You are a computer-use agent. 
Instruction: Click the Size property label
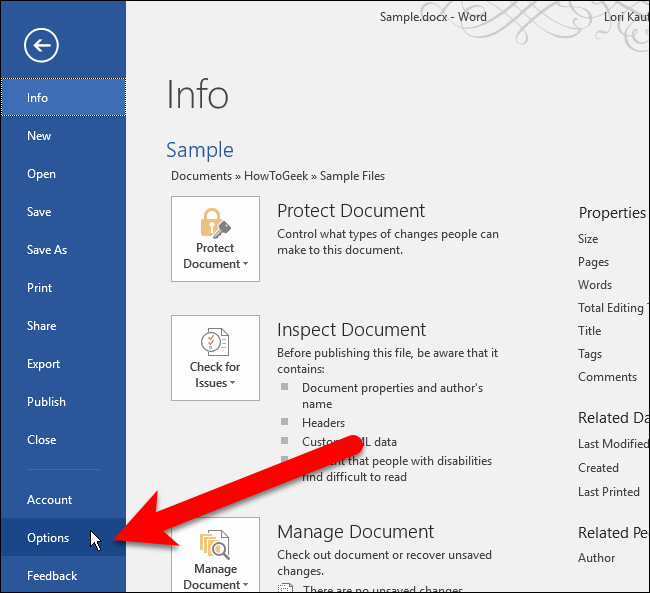588,239
